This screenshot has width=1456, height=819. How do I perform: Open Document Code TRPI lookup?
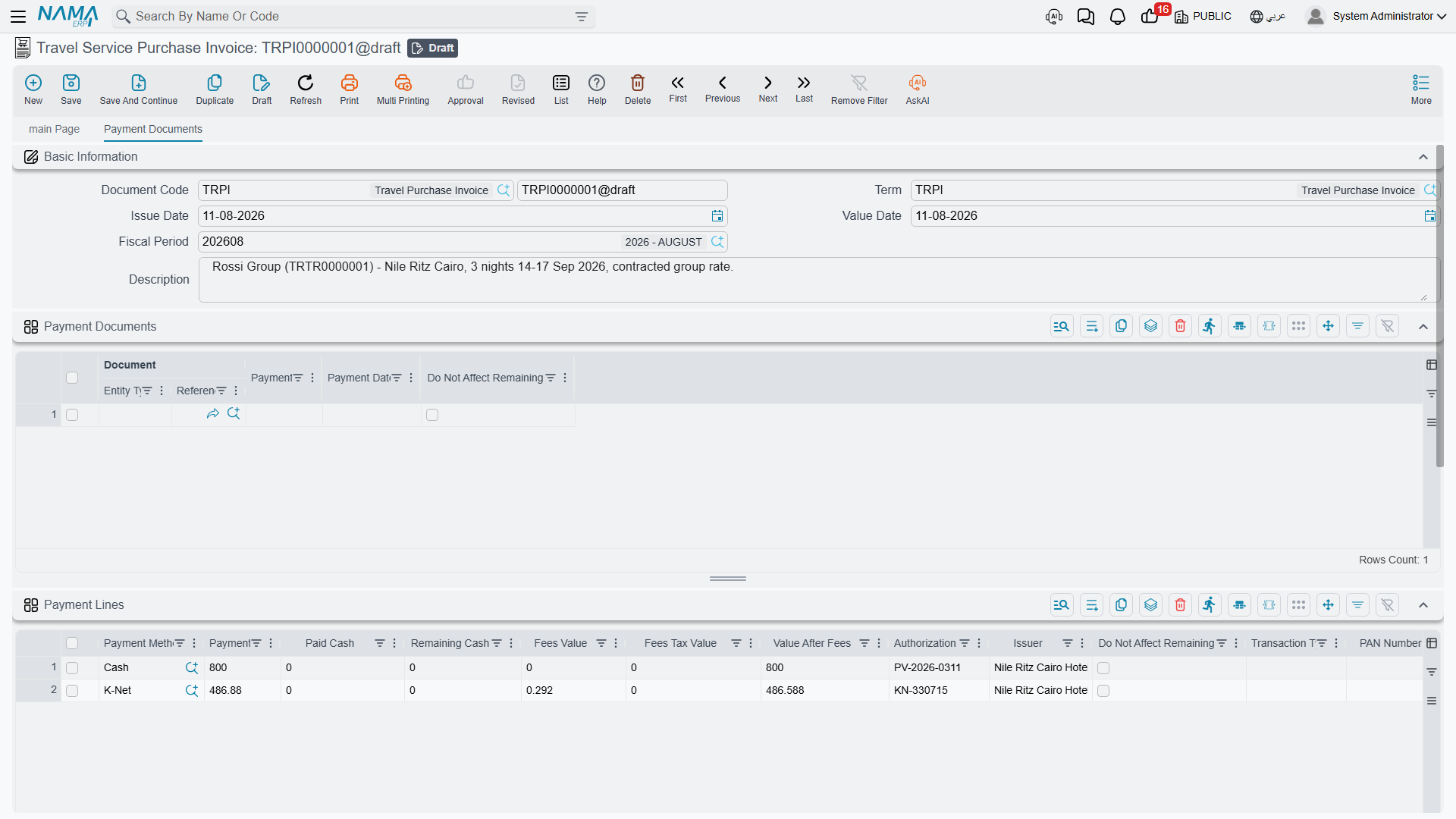point(504,190)
